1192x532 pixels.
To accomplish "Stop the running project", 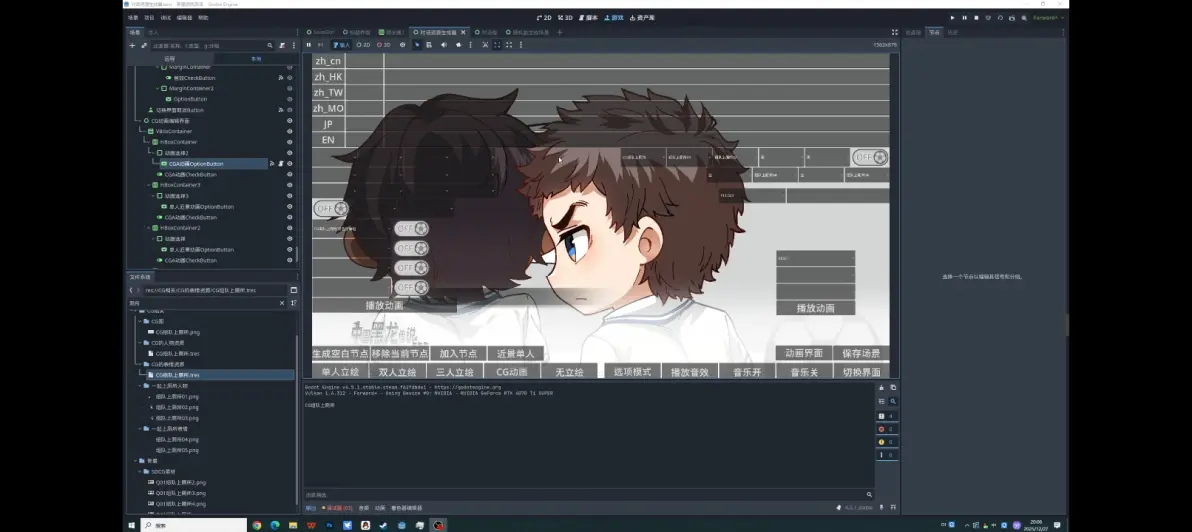I will 976,17.
